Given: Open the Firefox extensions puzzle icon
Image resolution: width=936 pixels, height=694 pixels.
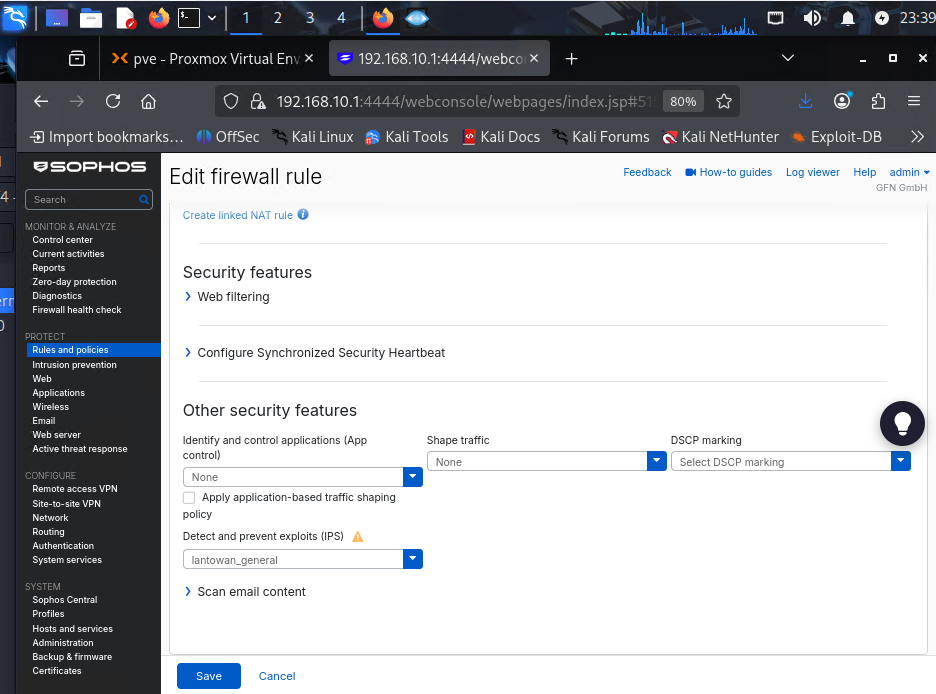Looking at the screenshot, I should 878,101.
